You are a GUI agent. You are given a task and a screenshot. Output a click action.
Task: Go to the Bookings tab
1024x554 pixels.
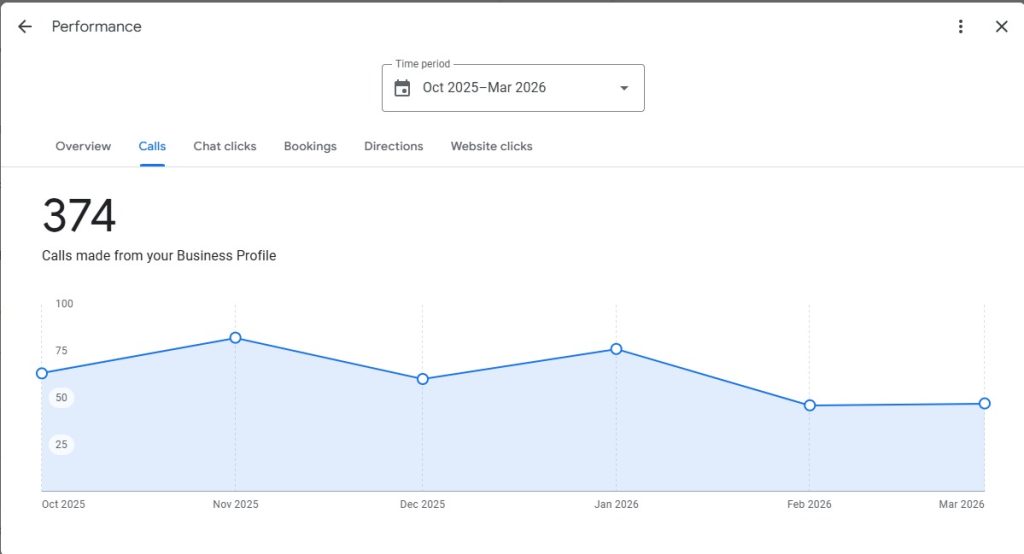(310, 146)
